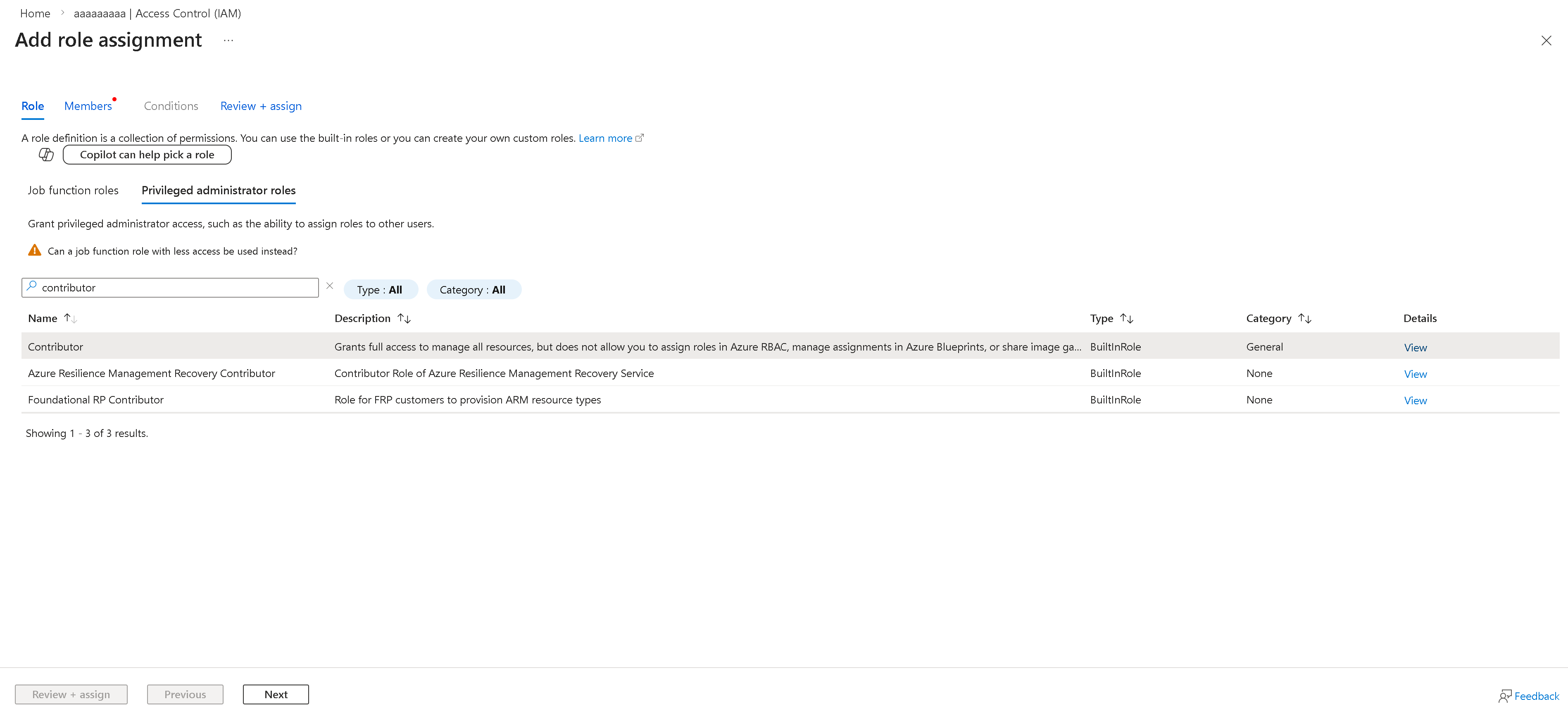Clear the contributor search text
Viewport: 1568px width, 711px height.
click(329, 286)
